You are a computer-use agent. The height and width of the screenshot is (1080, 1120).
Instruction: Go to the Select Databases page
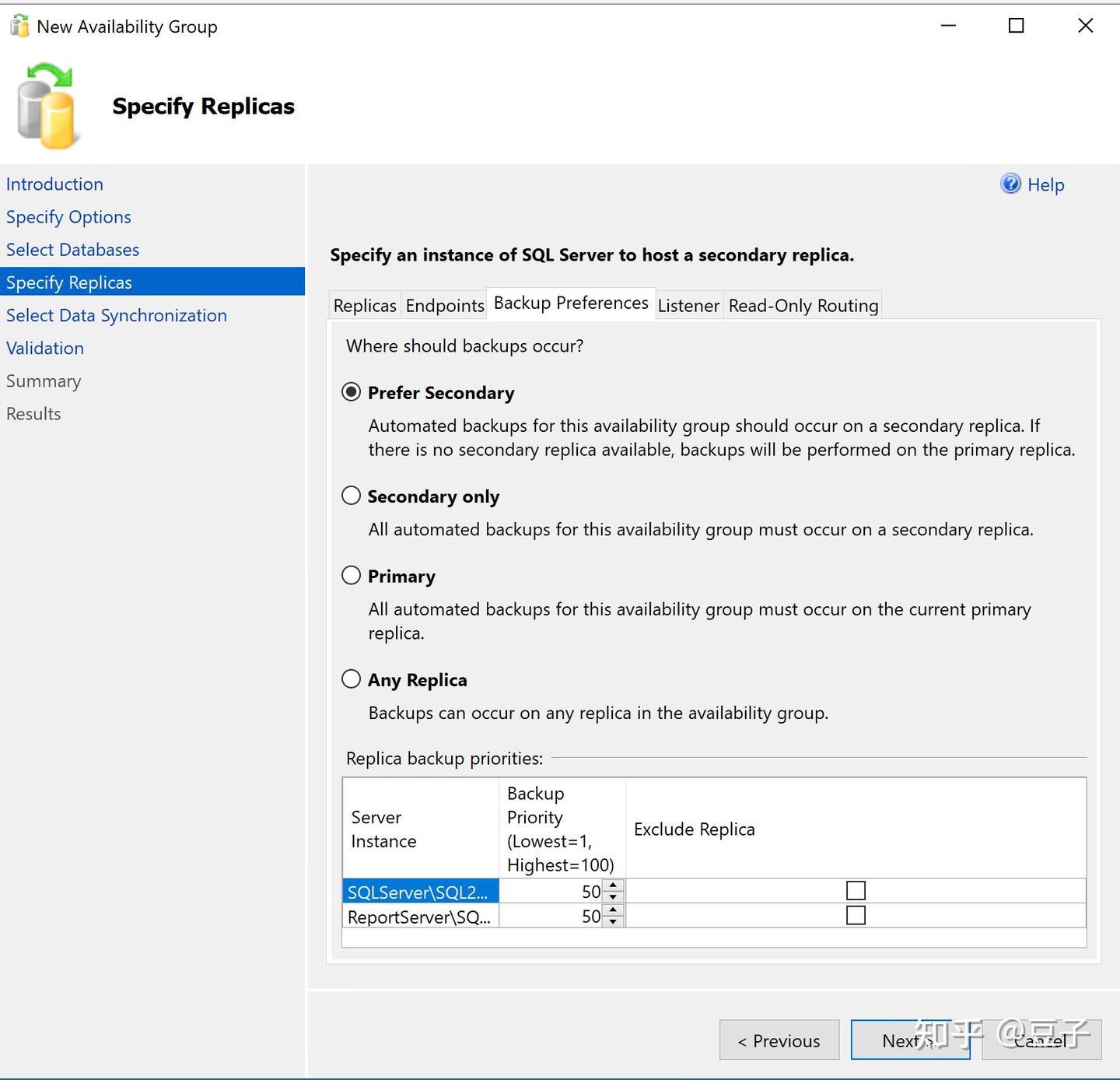72,250
